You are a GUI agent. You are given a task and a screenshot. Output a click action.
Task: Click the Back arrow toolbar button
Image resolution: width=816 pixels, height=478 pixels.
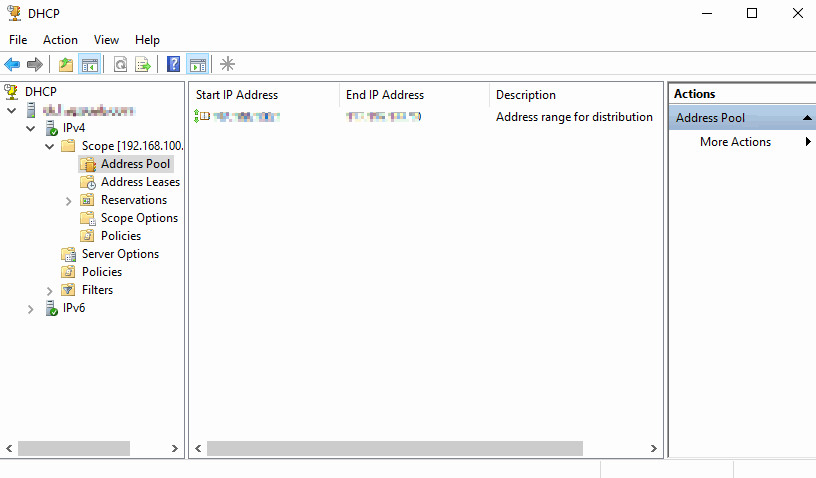point(12,65)
